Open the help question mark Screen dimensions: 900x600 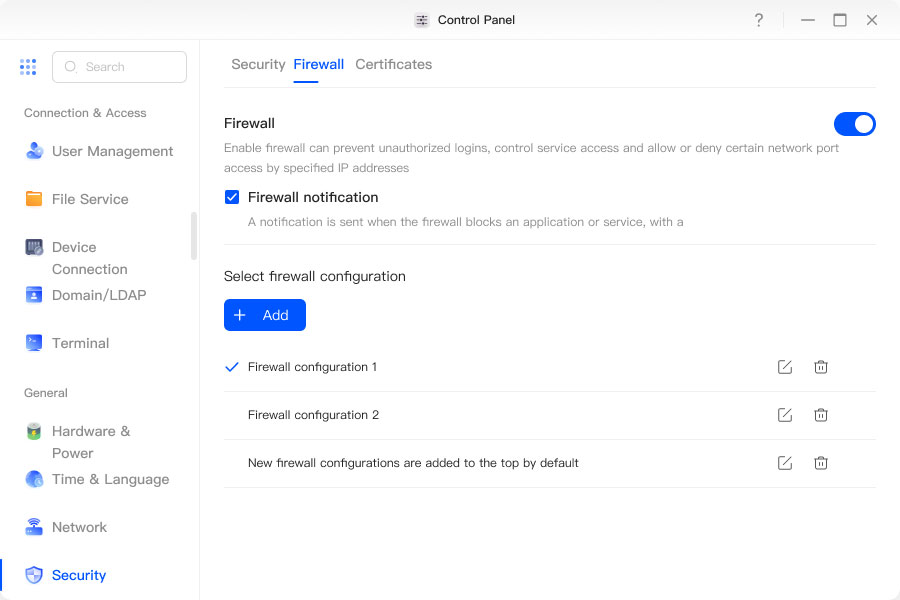coord(757,19)
